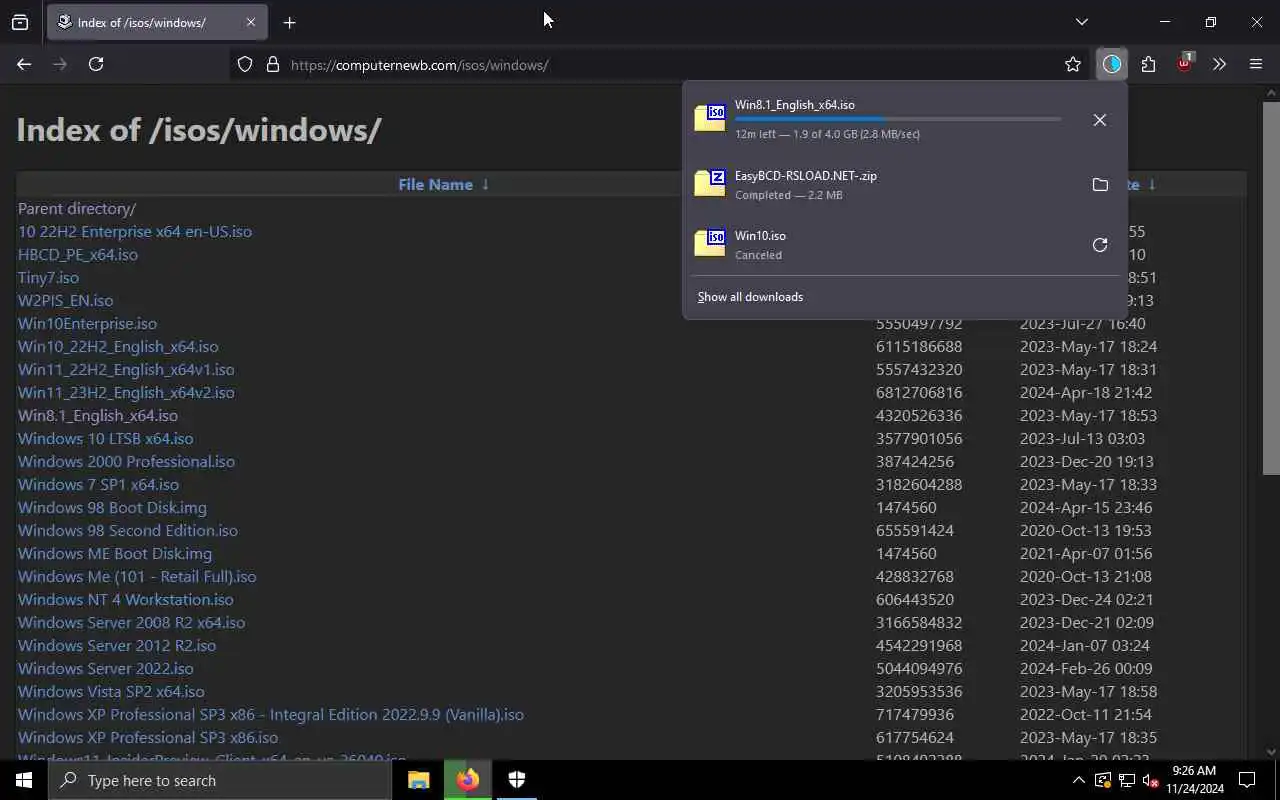Cancel the Win8.1_English_x64.iso download

1100,120
